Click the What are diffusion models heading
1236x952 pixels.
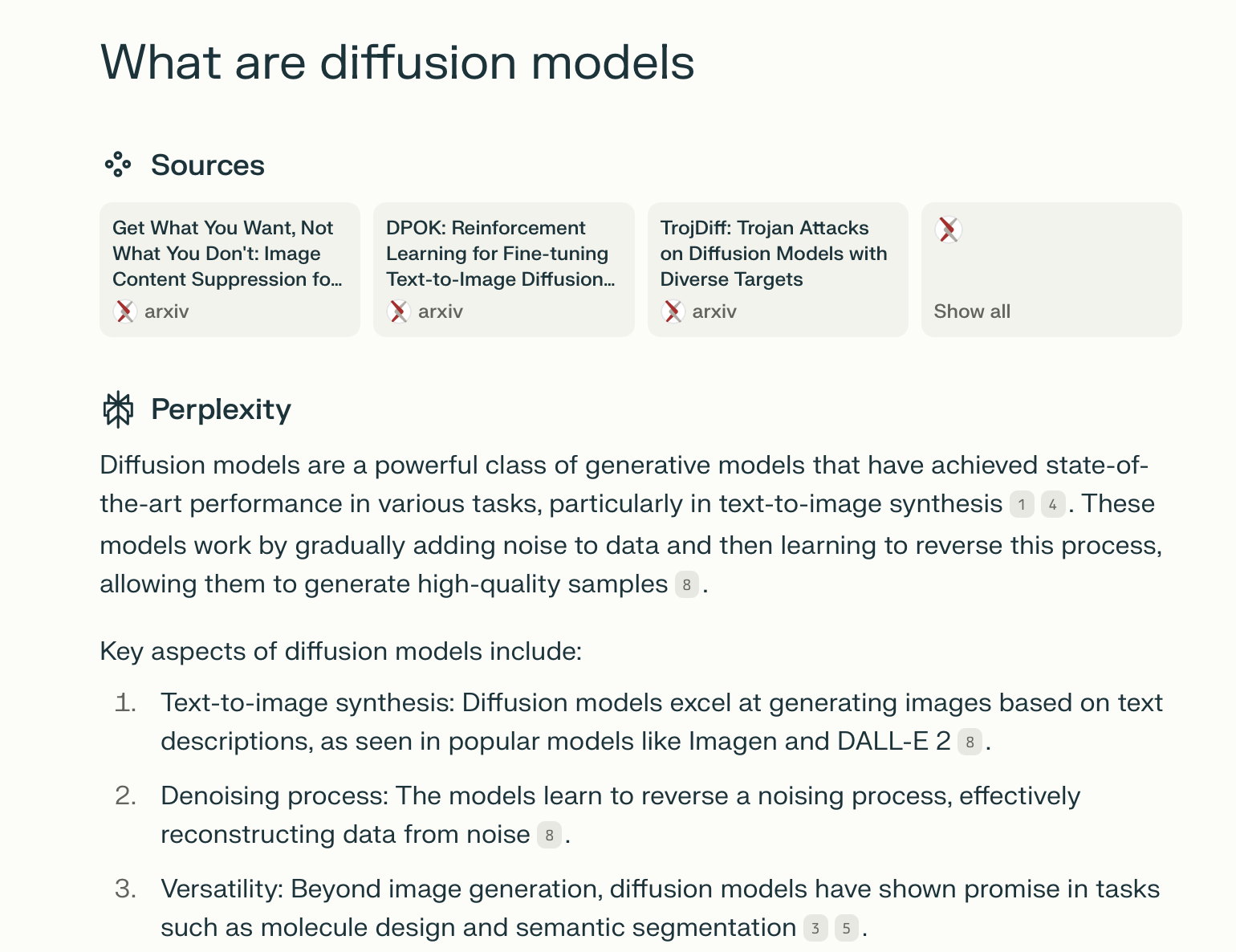pyautogui.click(x=397, y=62)
